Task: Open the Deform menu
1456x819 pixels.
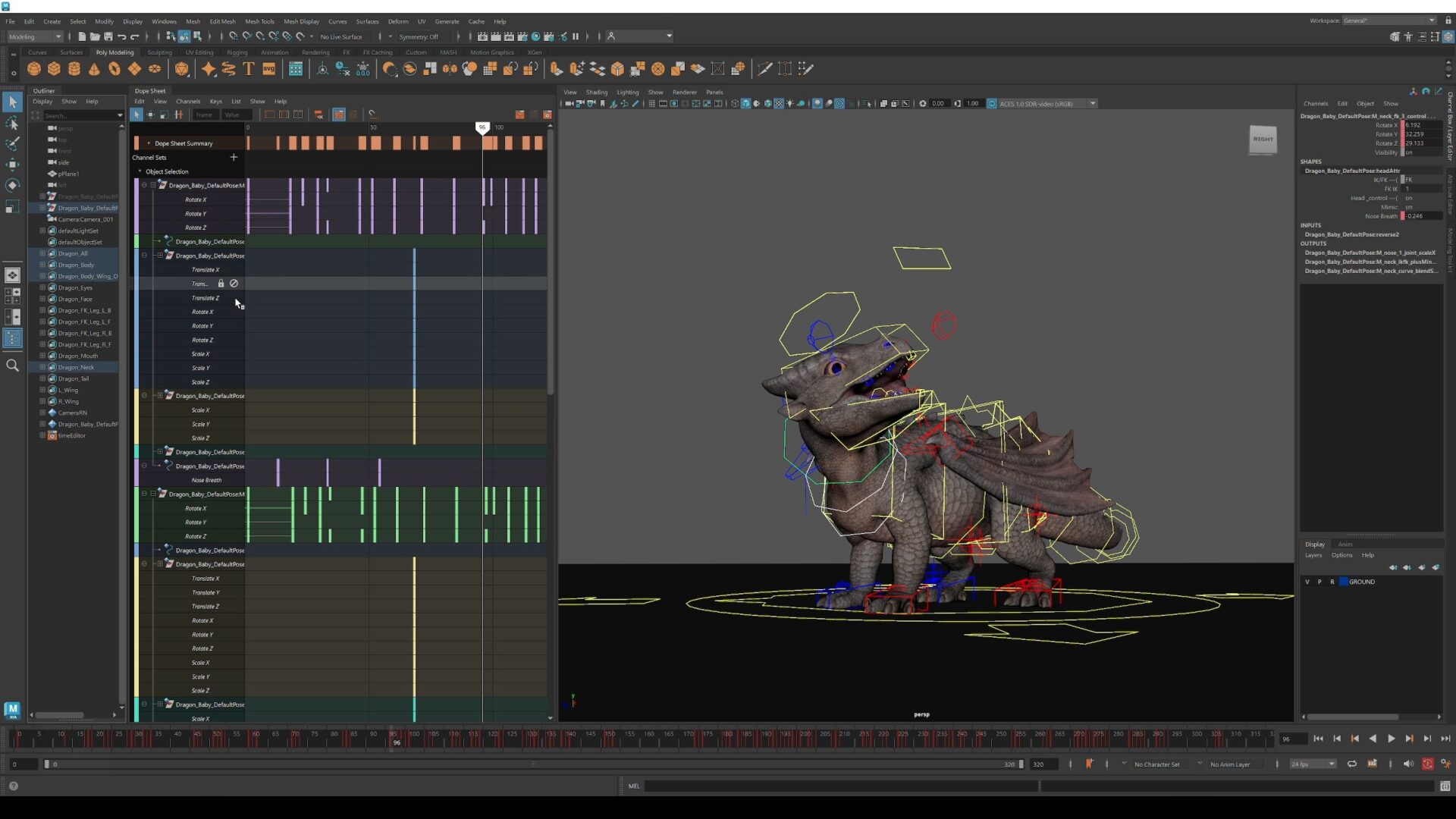Action: click(x=398, y=21)
